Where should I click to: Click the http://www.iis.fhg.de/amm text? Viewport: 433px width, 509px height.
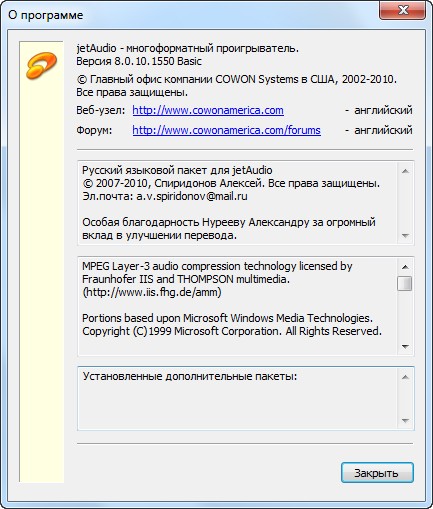tap(152, 292)
